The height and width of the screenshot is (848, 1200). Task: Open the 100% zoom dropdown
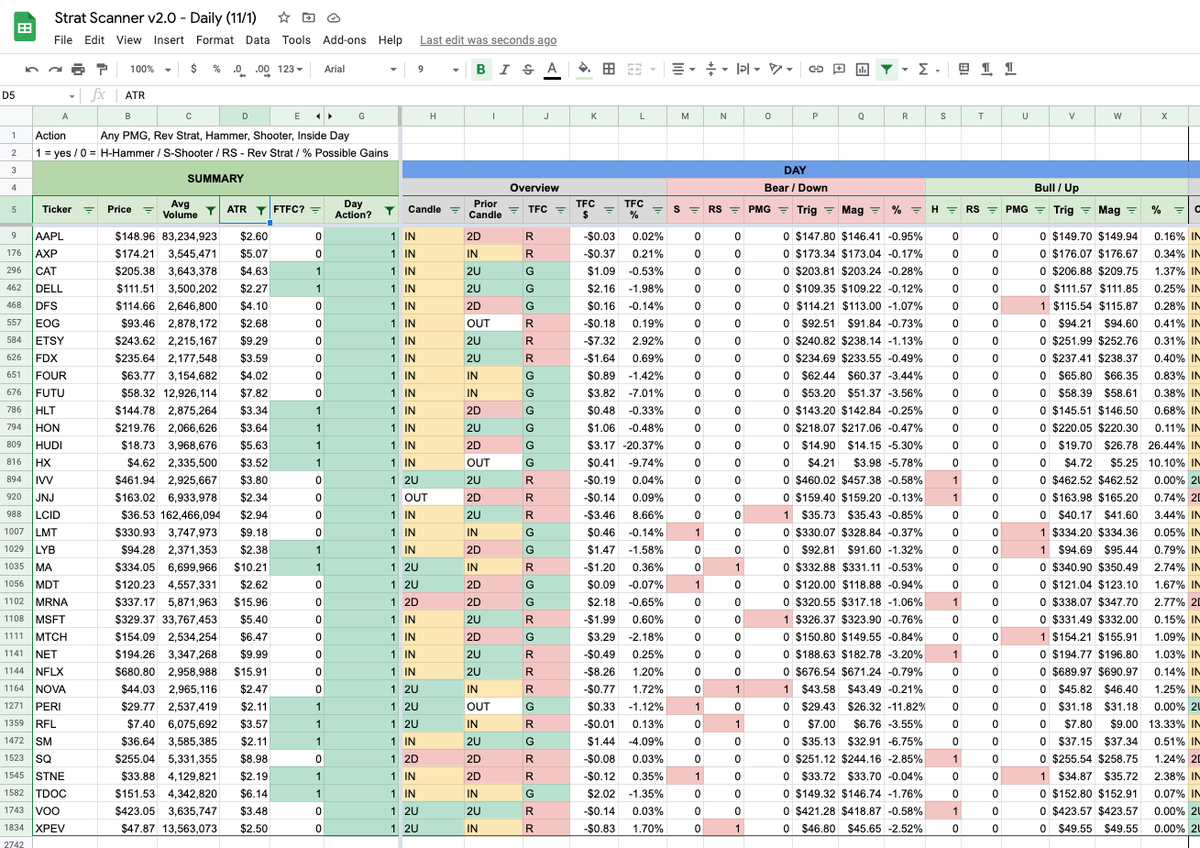click(150, 69)
